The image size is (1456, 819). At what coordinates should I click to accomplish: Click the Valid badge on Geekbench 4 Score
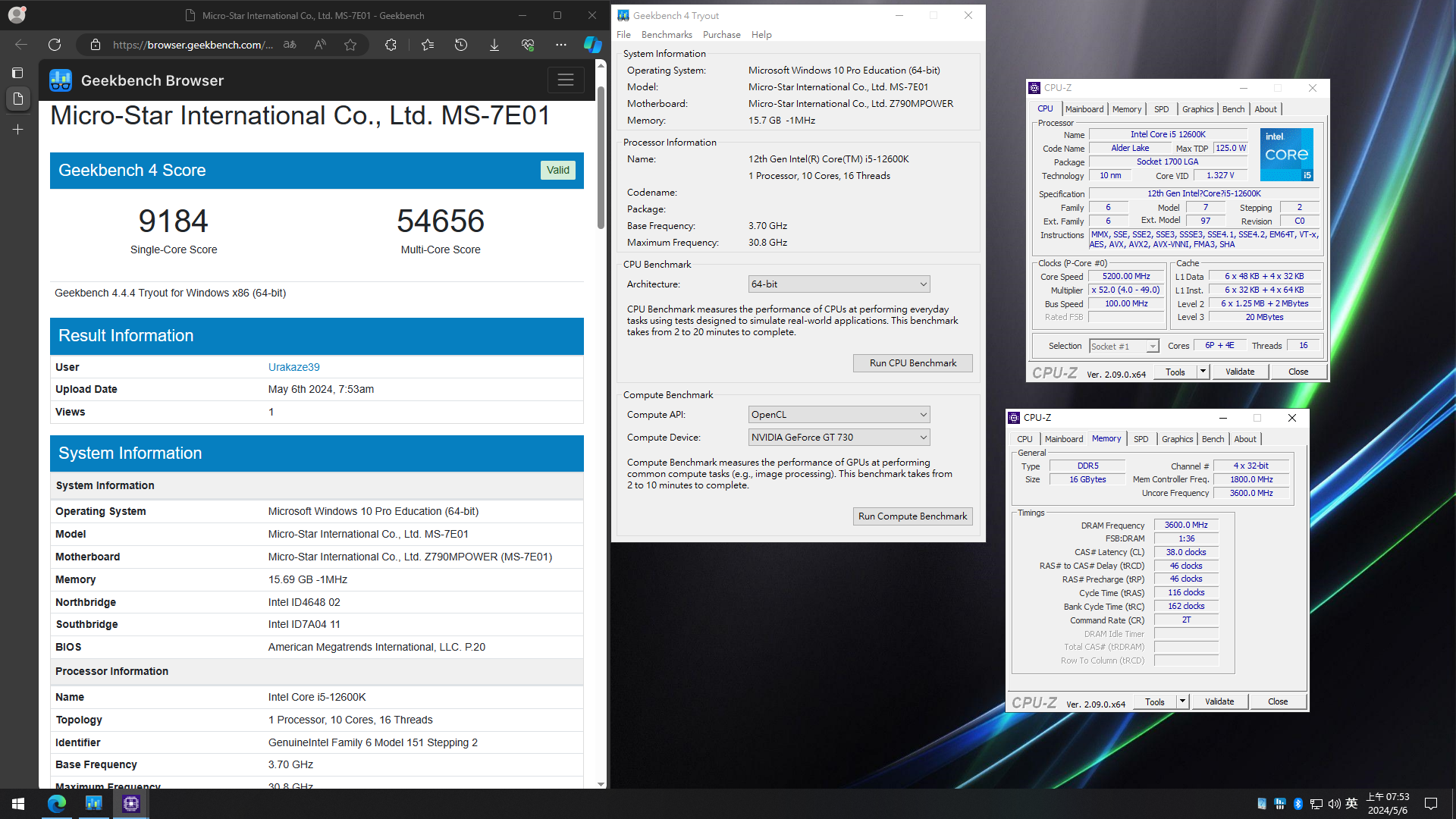tap(558, 170)
